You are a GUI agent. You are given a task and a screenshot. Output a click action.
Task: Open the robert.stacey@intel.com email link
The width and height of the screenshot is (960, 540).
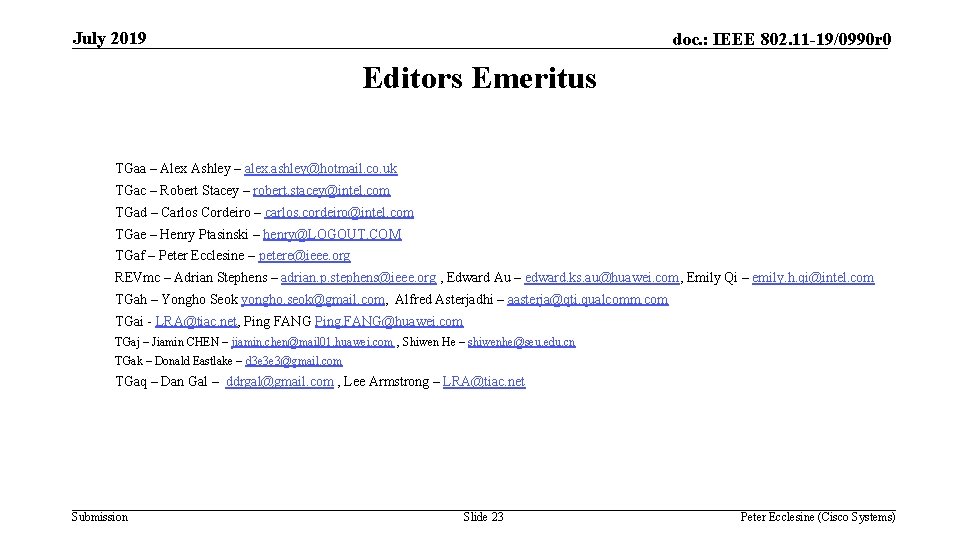pyautogui.click(x=321, y=190)
